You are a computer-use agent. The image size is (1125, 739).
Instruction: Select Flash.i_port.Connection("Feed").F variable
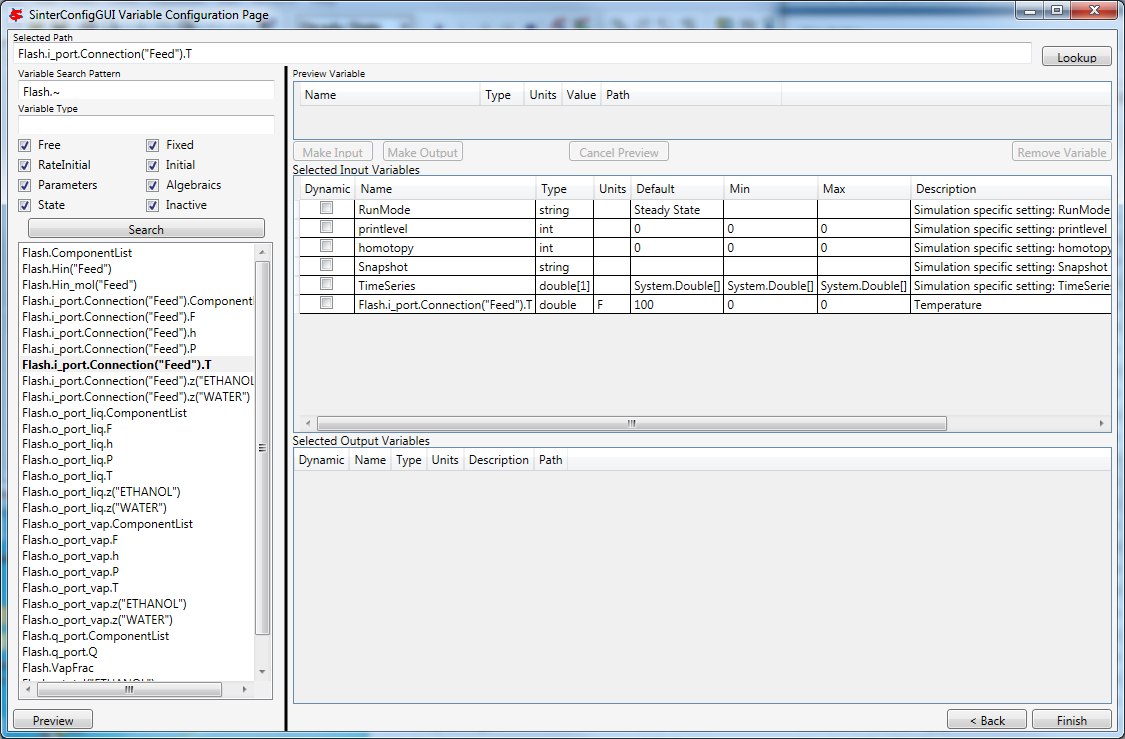click(108, 316)
